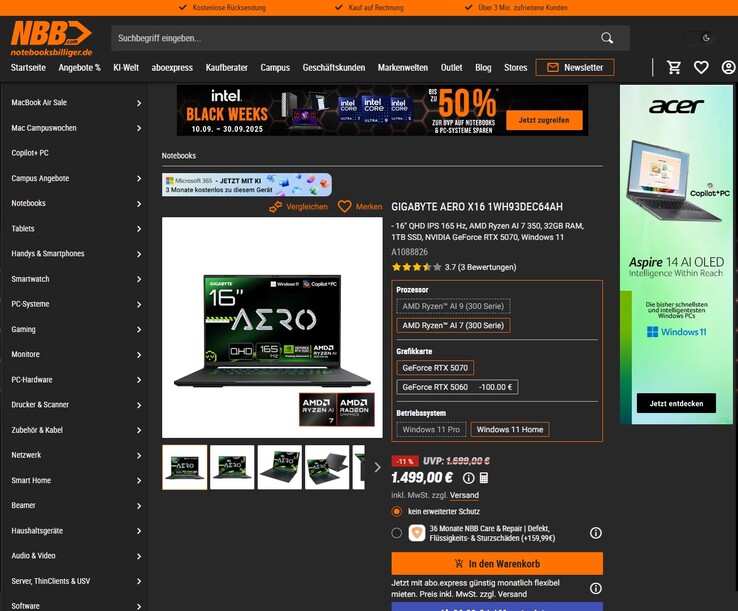
Task: Select GeForce RTX 5070 graphics option
Action: pos(435,368)
